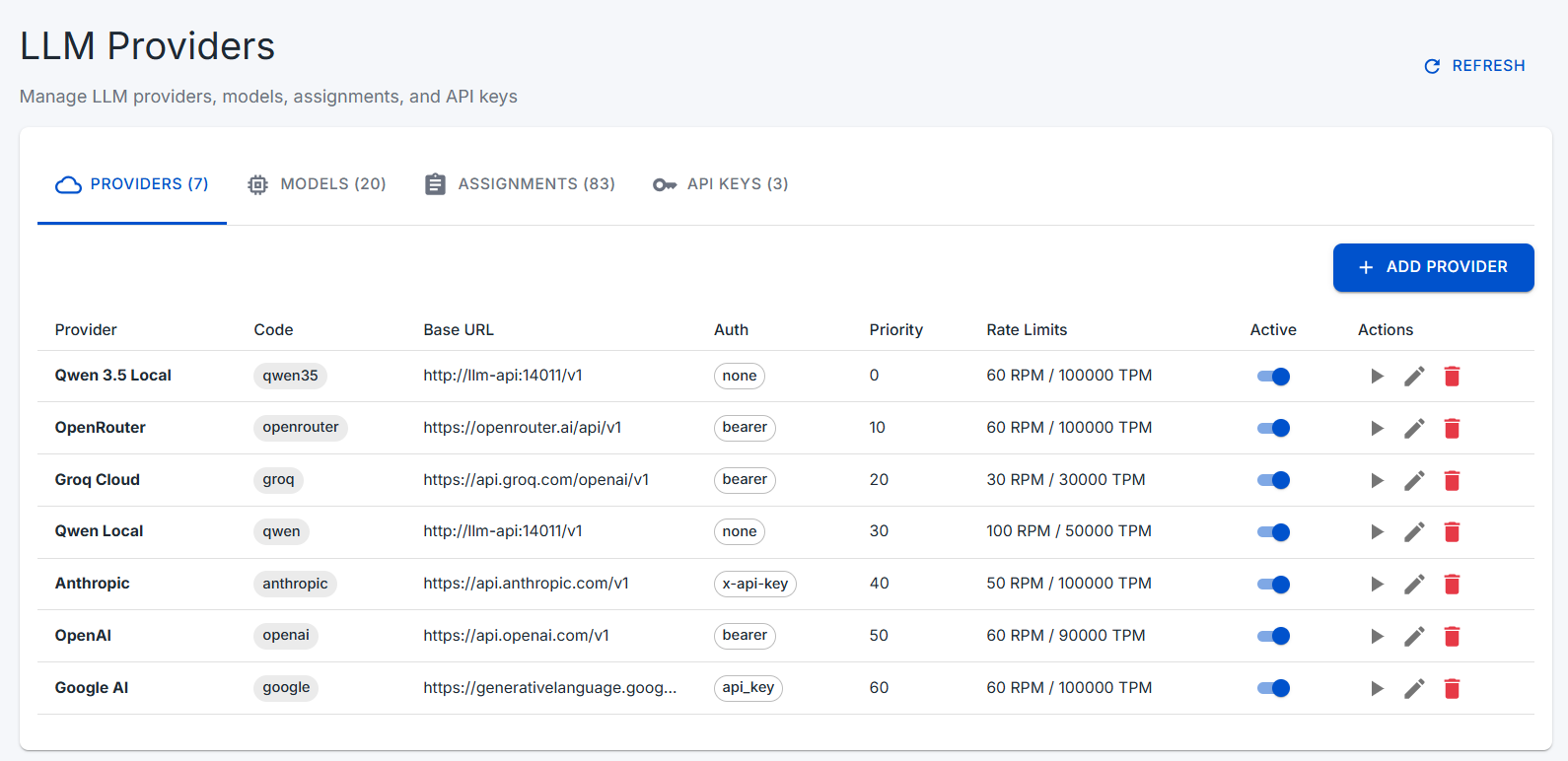Test the Qwen Local provider
This screenshot has height=761, width=1568.
tap(1377, 532)
